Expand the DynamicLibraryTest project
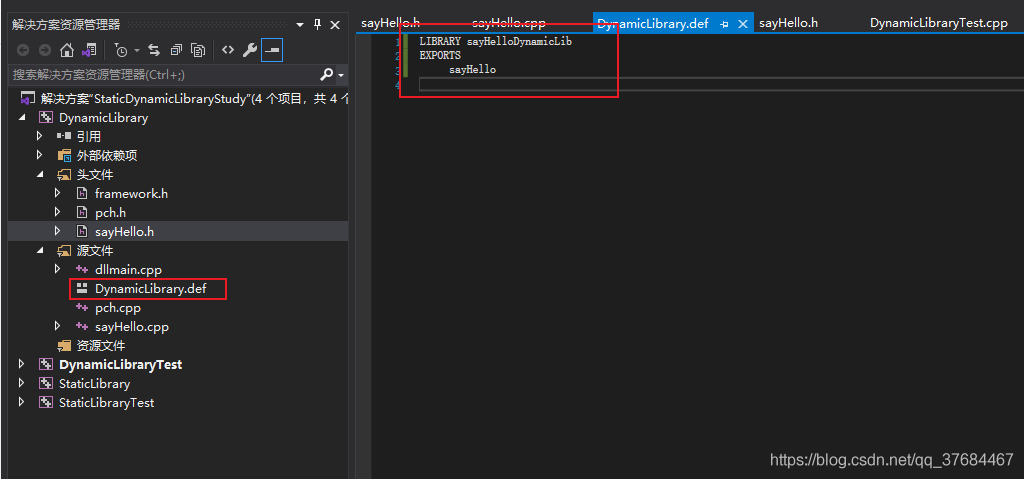 22,364
